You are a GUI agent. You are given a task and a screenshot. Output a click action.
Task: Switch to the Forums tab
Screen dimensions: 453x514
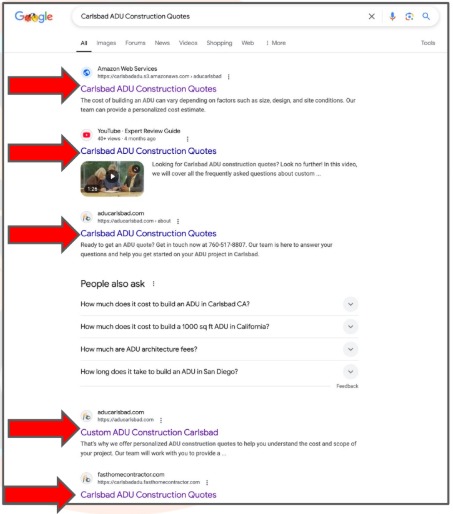(x=135, y=43)
